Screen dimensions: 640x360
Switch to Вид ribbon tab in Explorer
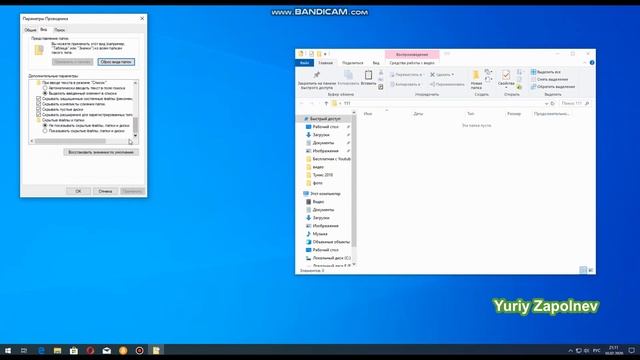[376, 63]
